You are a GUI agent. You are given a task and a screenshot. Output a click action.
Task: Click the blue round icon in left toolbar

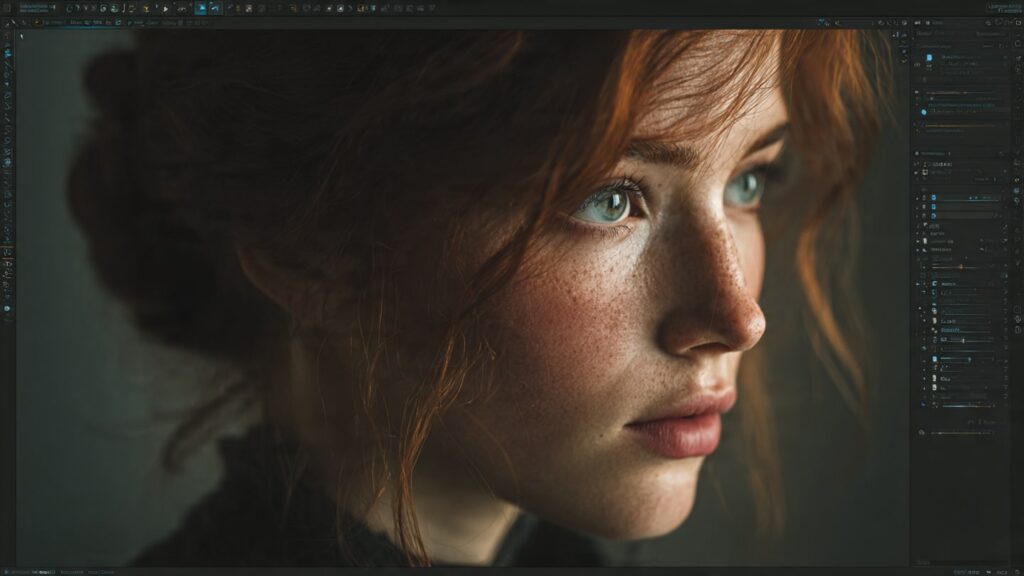[x=7, y=308]
